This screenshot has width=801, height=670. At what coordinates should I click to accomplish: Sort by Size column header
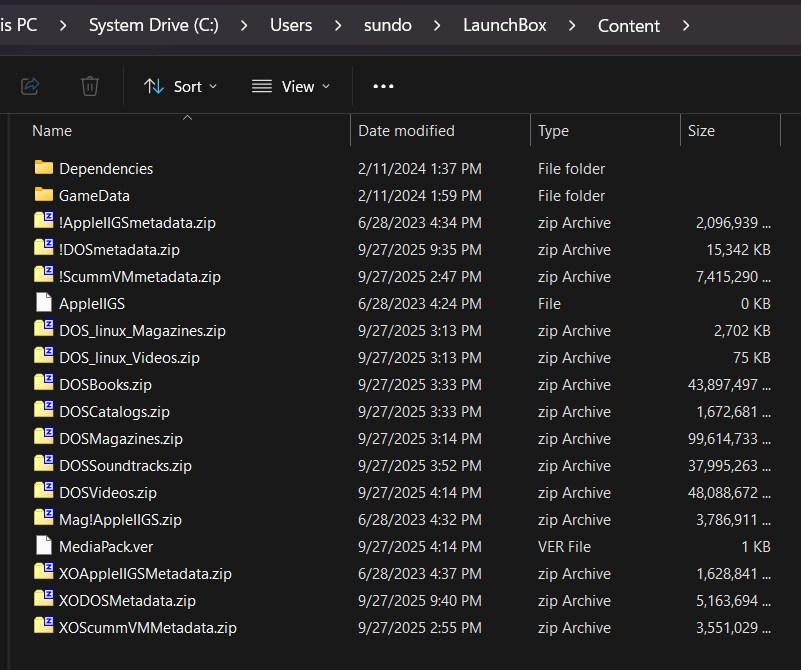tap(701, 130)
